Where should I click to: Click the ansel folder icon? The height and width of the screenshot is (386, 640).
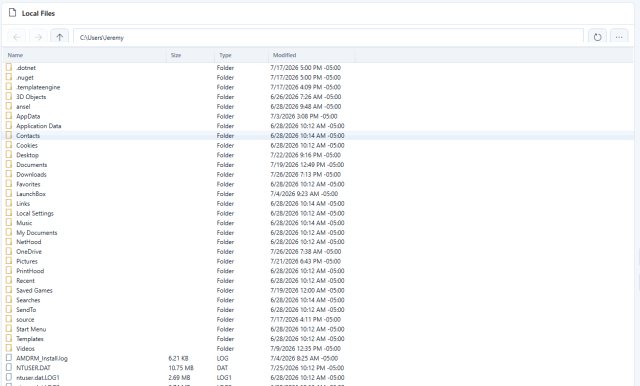[x=9, y=106]
